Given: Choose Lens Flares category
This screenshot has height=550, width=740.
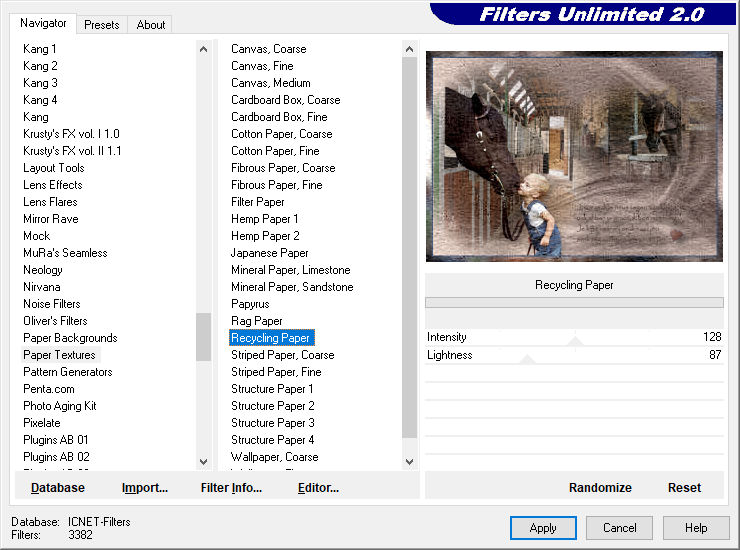Looking at the screenshot, I should (x=50, y=202).
